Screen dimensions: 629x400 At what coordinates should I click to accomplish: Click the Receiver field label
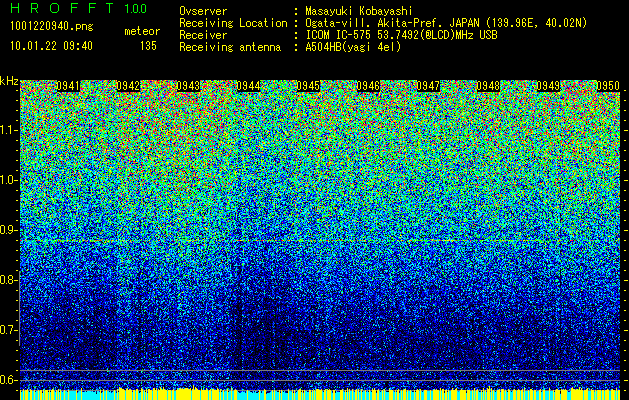click(203, 35)
